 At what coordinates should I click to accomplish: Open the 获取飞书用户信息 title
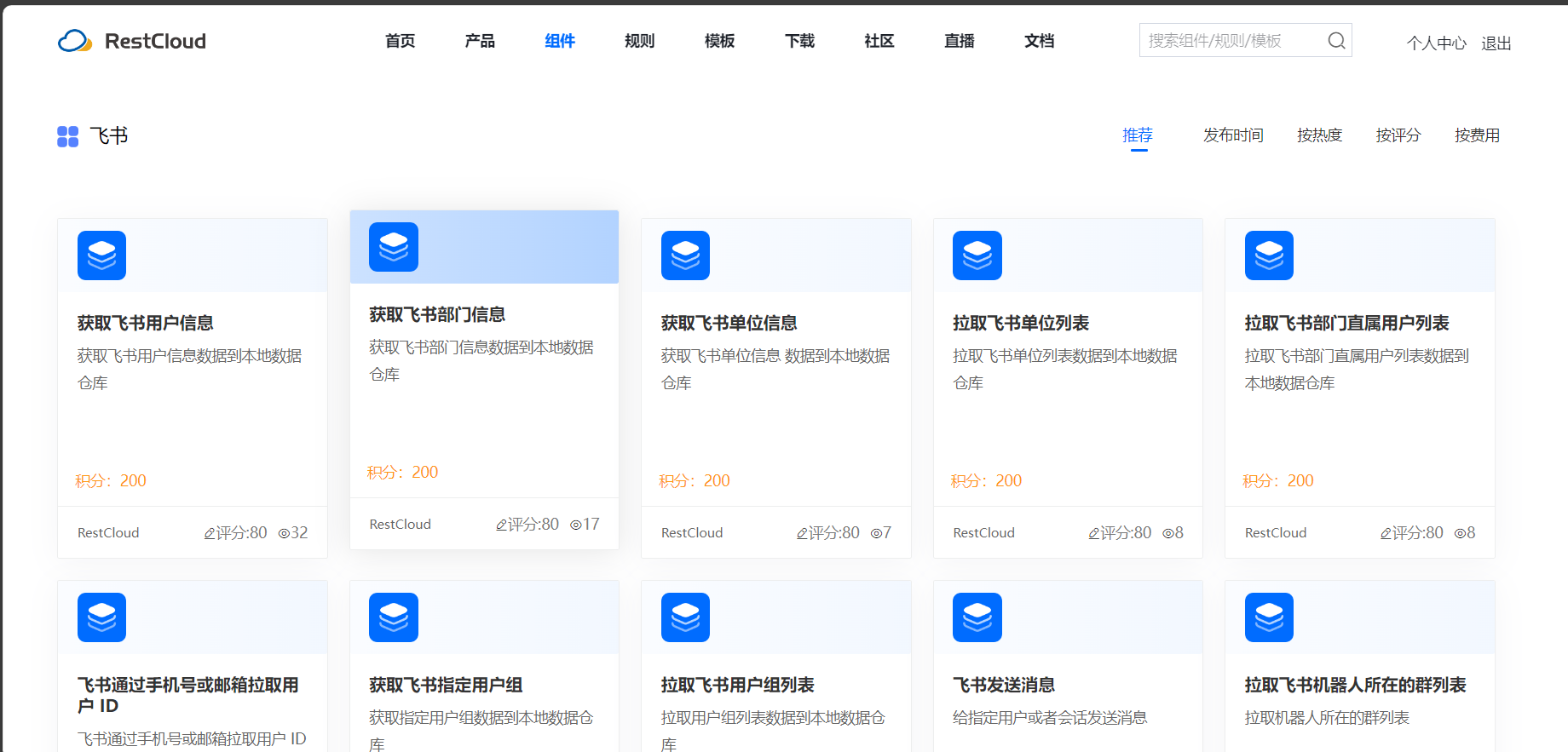[146, 323]
